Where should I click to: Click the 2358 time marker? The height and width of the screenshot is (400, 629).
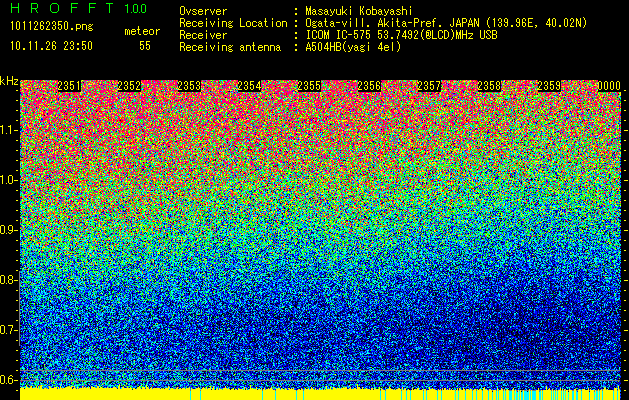[x=489, y=86]
